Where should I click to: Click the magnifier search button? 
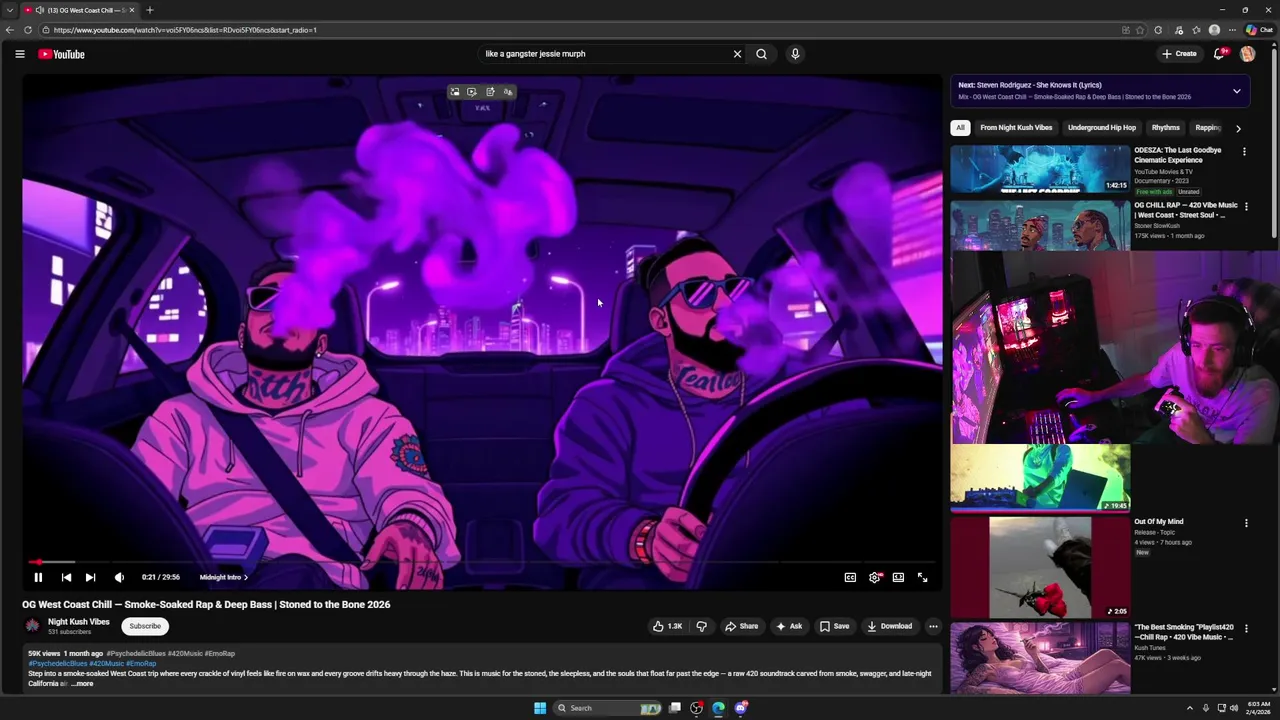click(762, 54)
